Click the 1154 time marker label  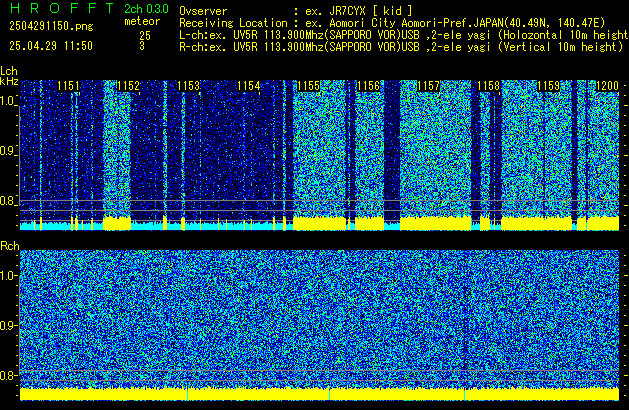point(248,86)
